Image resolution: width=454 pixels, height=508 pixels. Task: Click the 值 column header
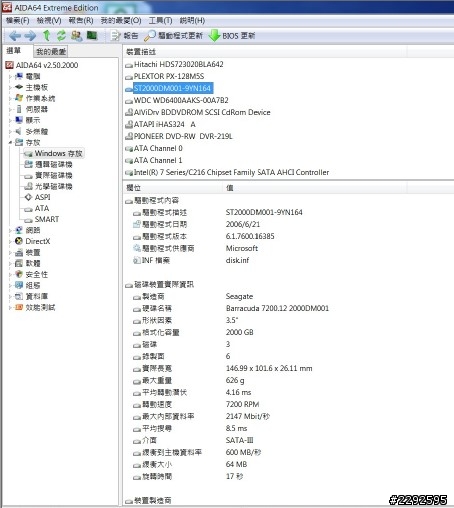click(x=314, y=188)
